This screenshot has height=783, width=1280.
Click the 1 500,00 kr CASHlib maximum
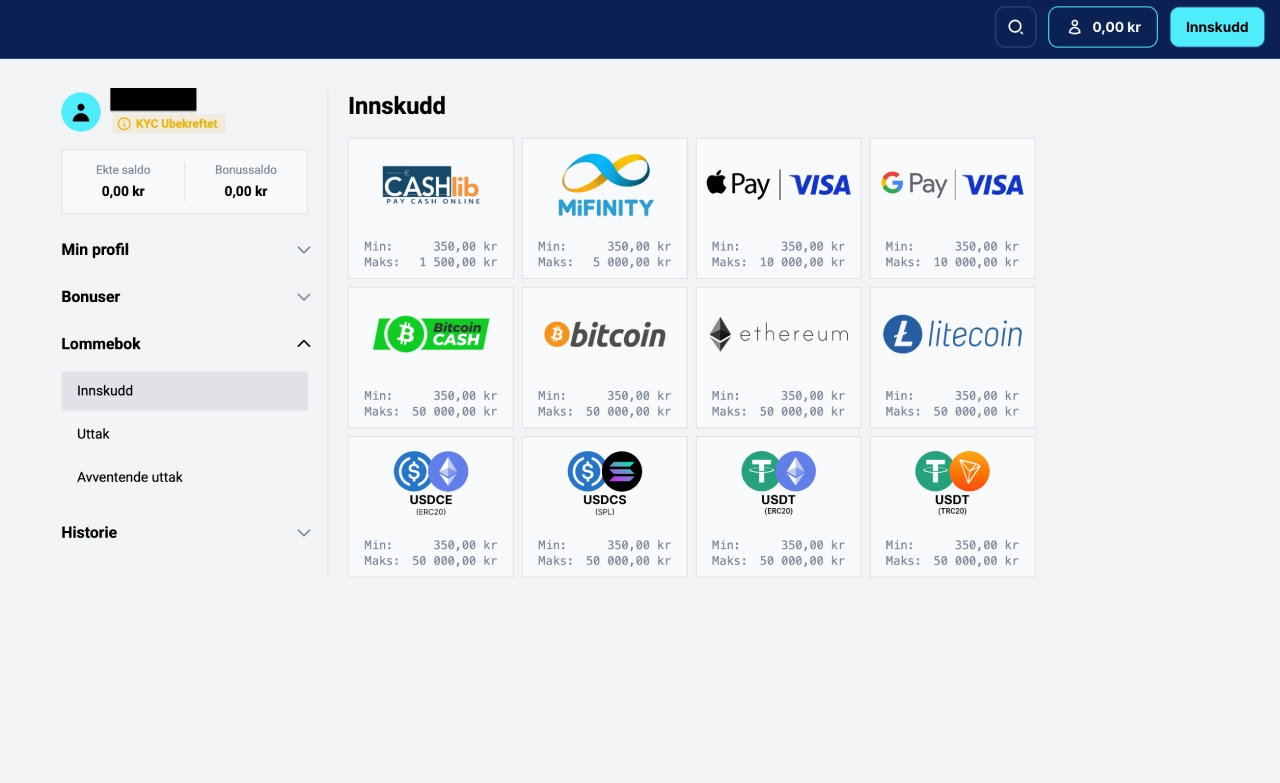[458, 262]
